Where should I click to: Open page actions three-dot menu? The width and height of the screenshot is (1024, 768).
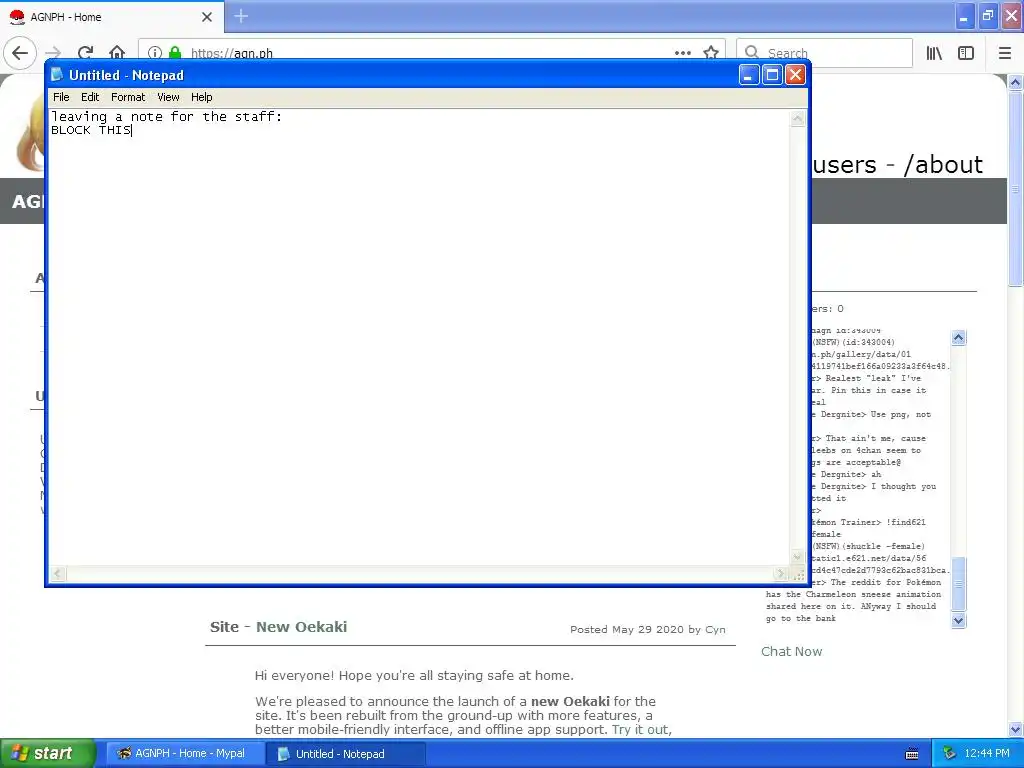(682, 53)
